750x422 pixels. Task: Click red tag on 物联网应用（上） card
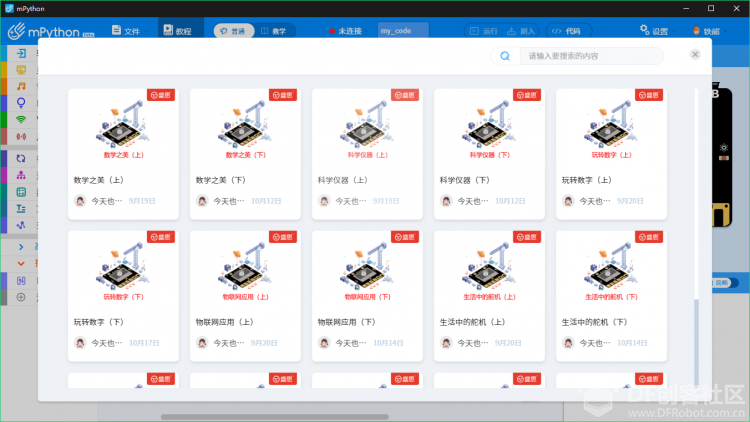(283, 237)
